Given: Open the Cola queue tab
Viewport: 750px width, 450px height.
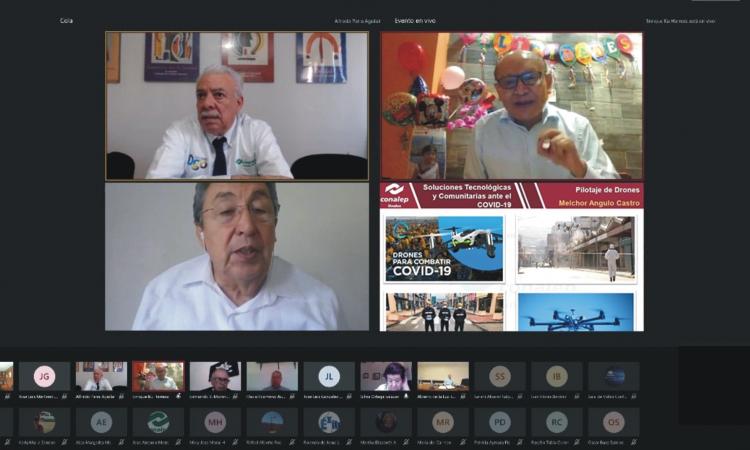Looking at the screenshot, I should click(x=66, y=20).
